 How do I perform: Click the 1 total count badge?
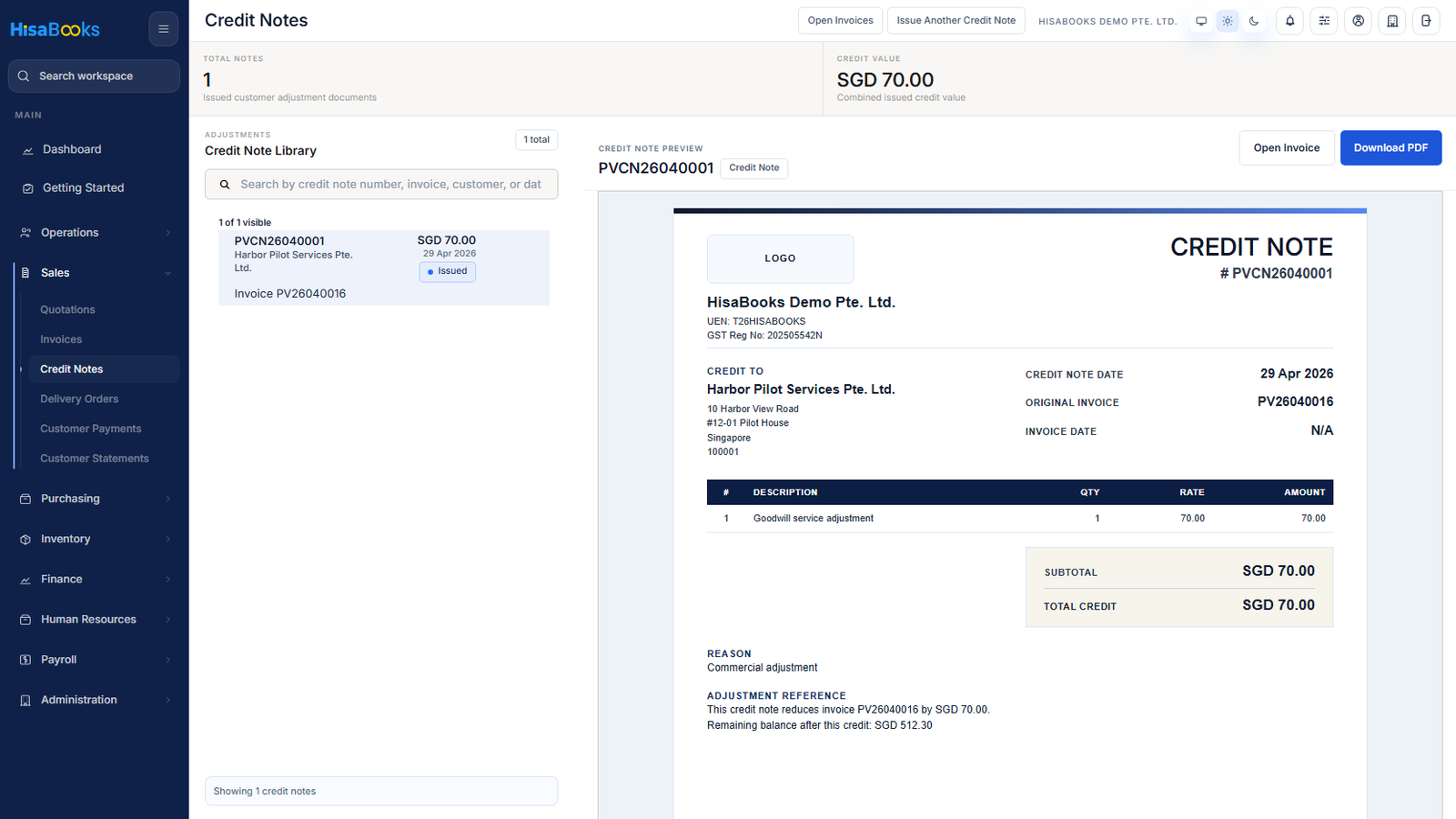click(537, 140)
